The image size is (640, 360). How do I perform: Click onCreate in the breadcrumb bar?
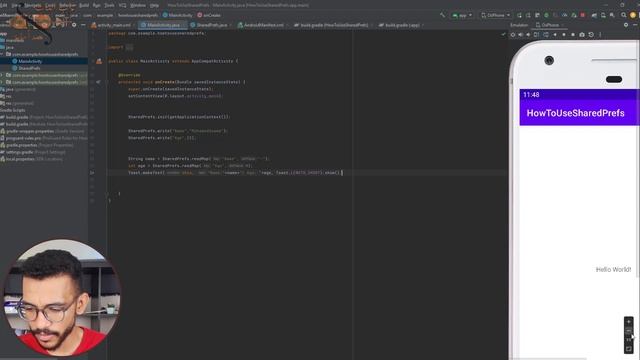click(209, 15)
